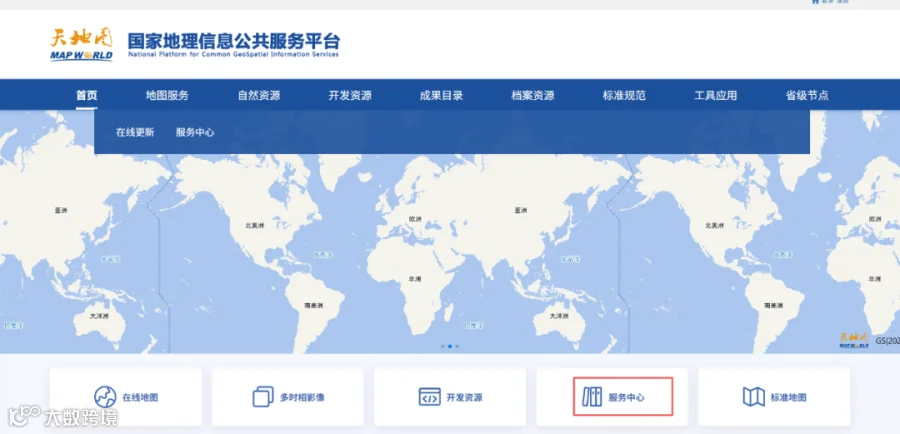The height and width of the screenshot is (434, 900).
Task: Open the 标准地图 map shortcut card
Action: coord(774,397)
